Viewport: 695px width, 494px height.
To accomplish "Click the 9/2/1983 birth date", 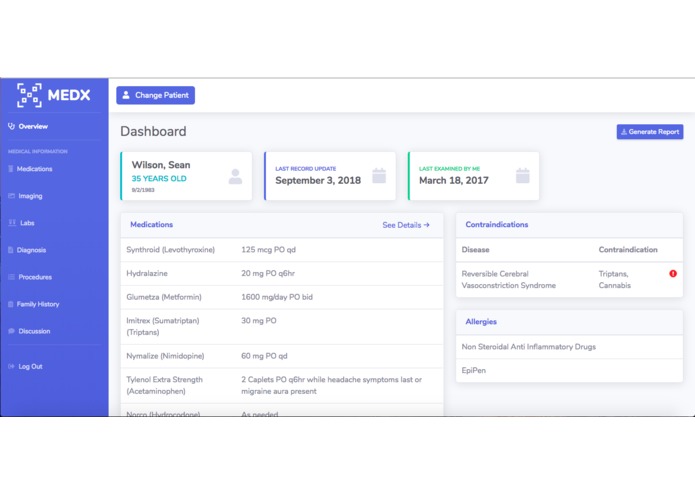I will click(143, 190).
